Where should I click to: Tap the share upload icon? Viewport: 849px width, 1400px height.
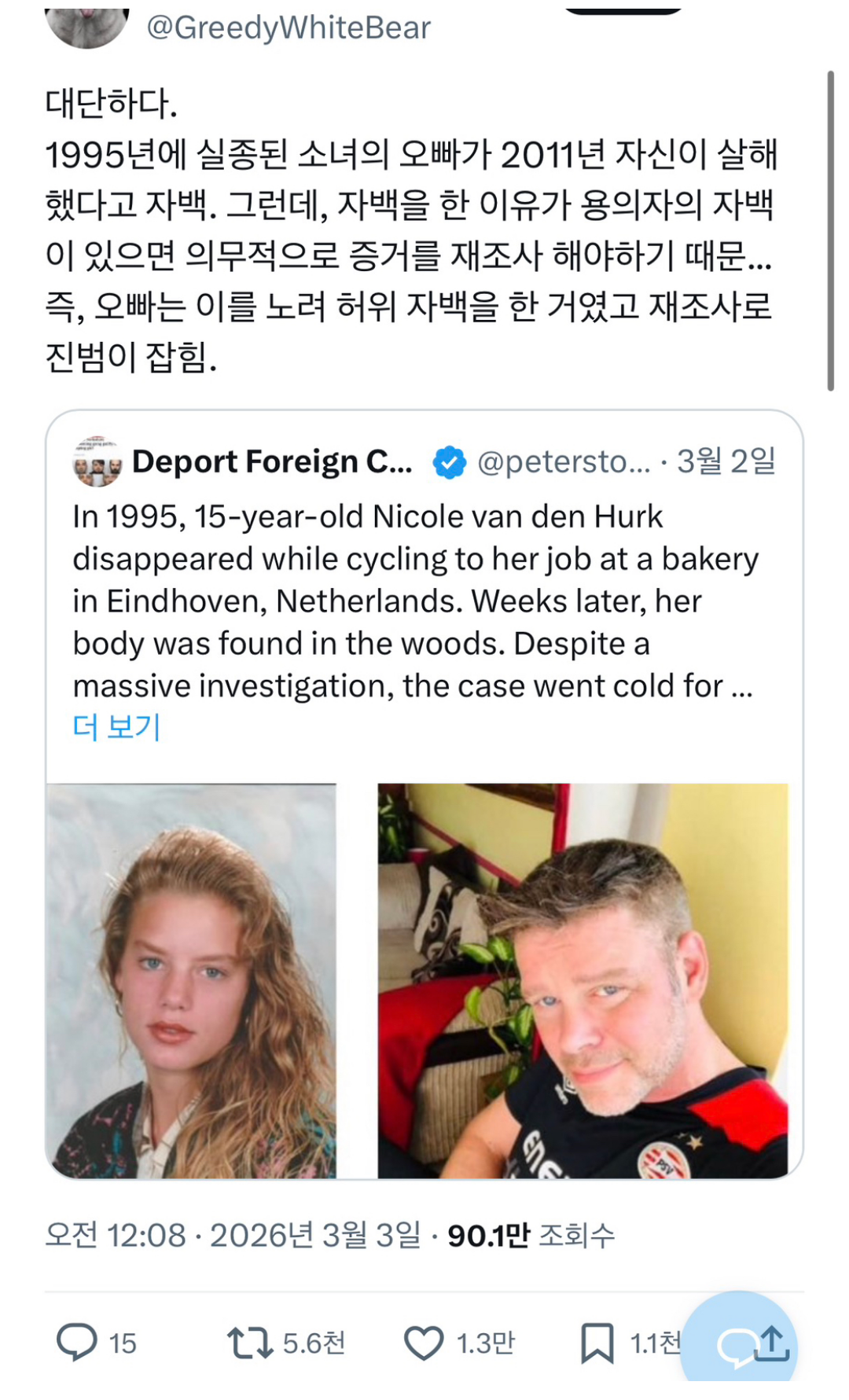click(x=772, y=1343)
